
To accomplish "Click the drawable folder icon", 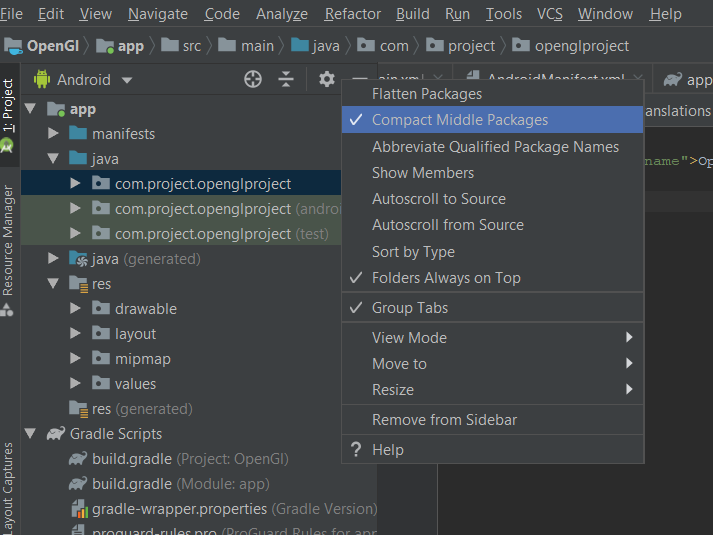I will 100,308.
